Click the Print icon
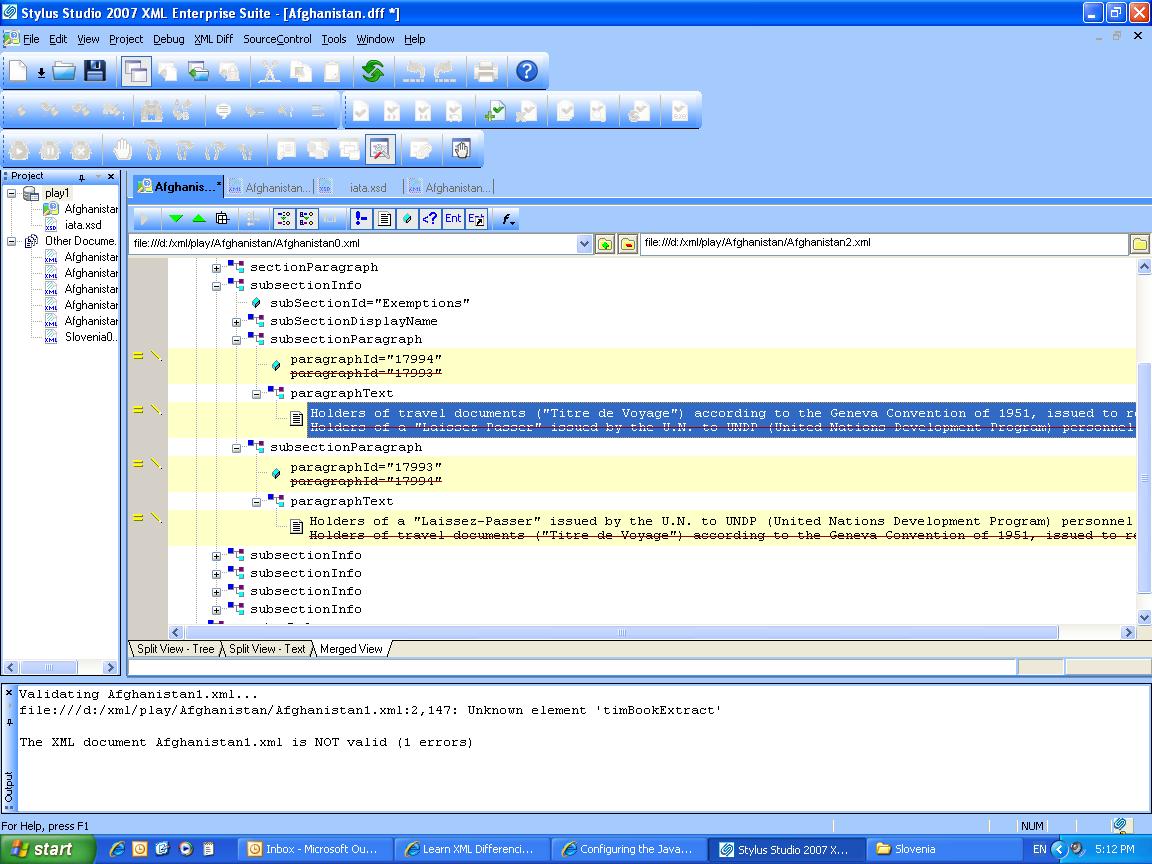Viewport: 1152px width, 864px height. (486, 71)
